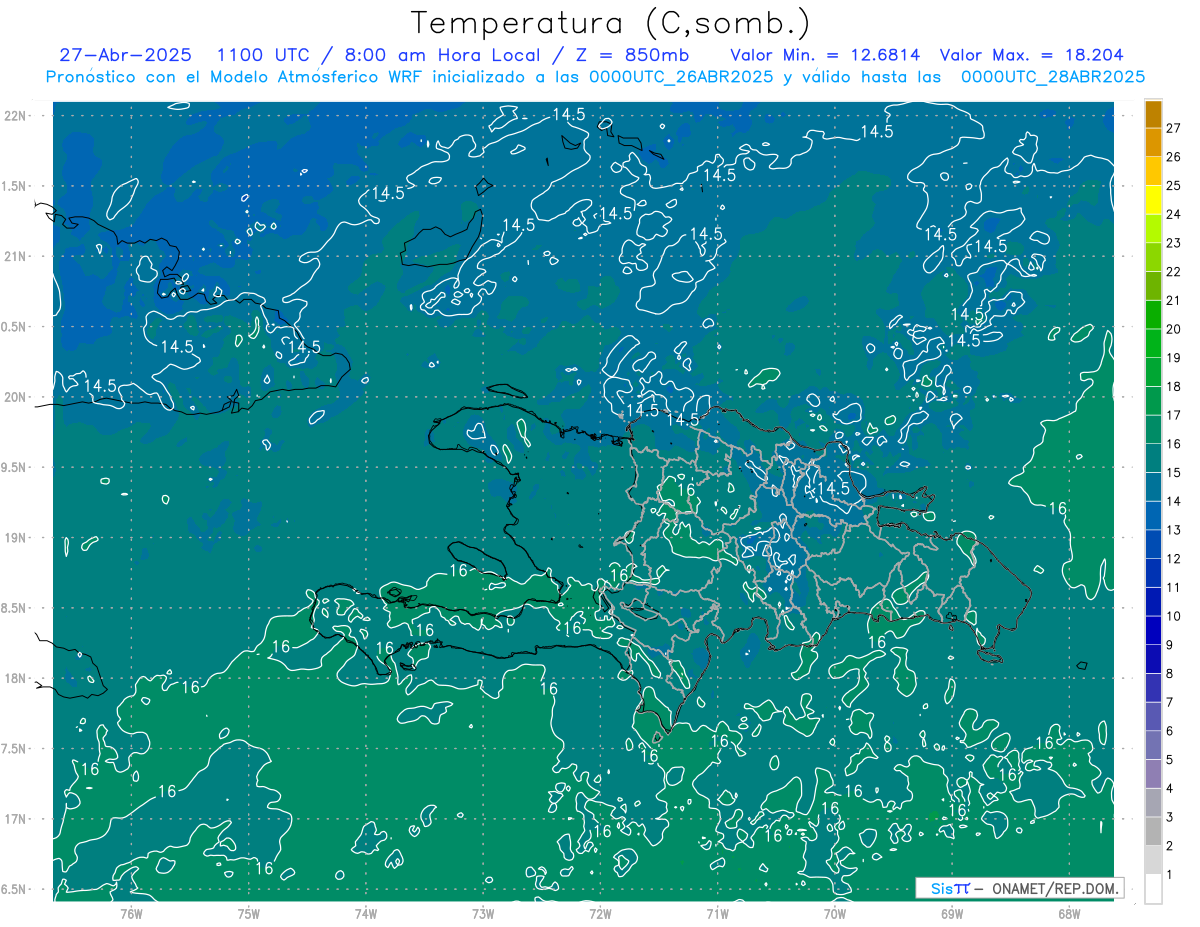The width and height of the screenshot is (1200, 927).
Task: Click the 'Temperatura (C,somb.)' chart title
Action: click(x=610, y=23)
